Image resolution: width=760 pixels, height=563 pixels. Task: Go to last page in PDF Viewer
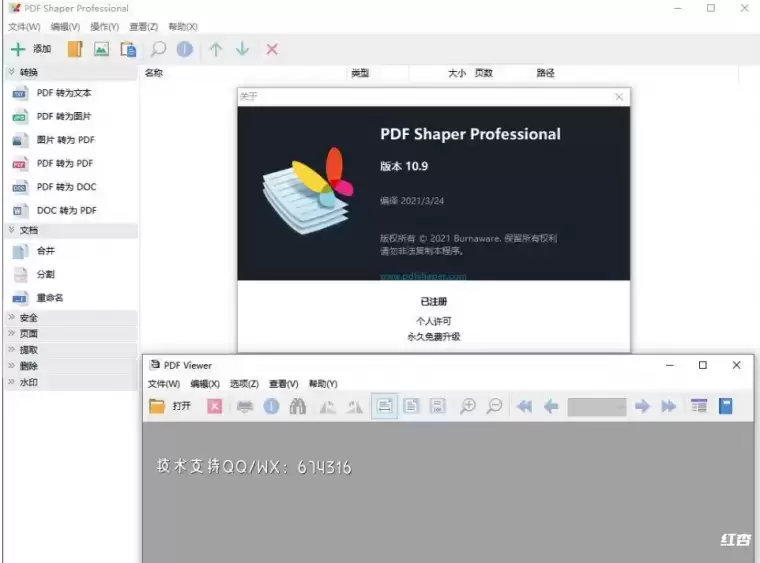(669, 406)
